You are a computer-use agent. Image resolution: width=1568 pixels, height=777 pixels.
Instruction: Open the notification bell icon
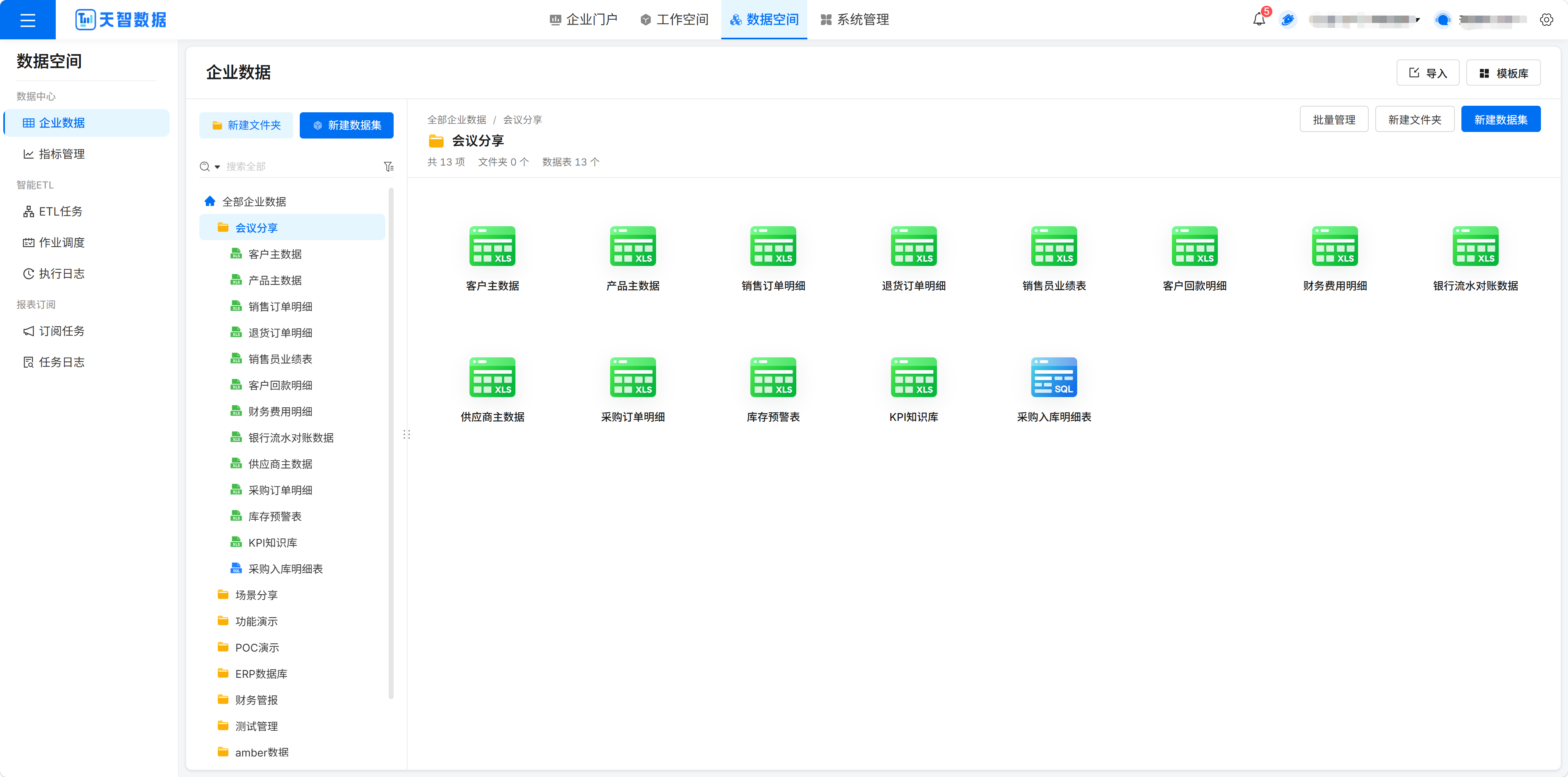coord(1259,20)
